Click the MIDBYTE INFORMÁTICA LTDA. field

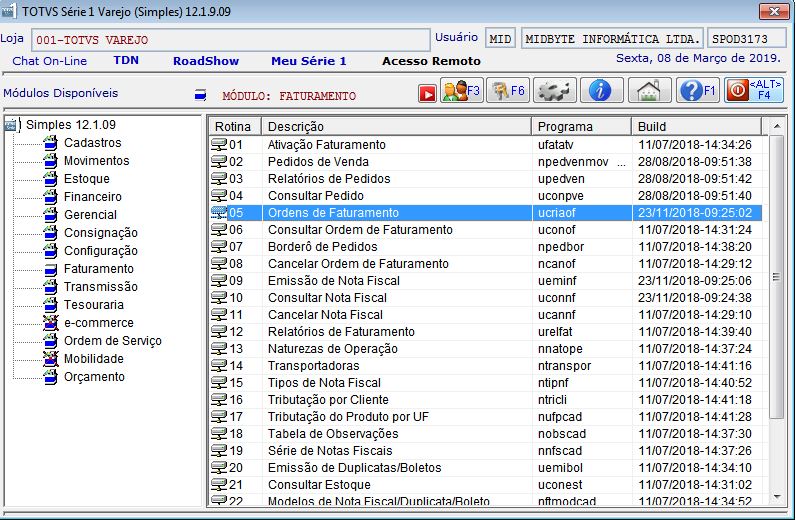612,39
